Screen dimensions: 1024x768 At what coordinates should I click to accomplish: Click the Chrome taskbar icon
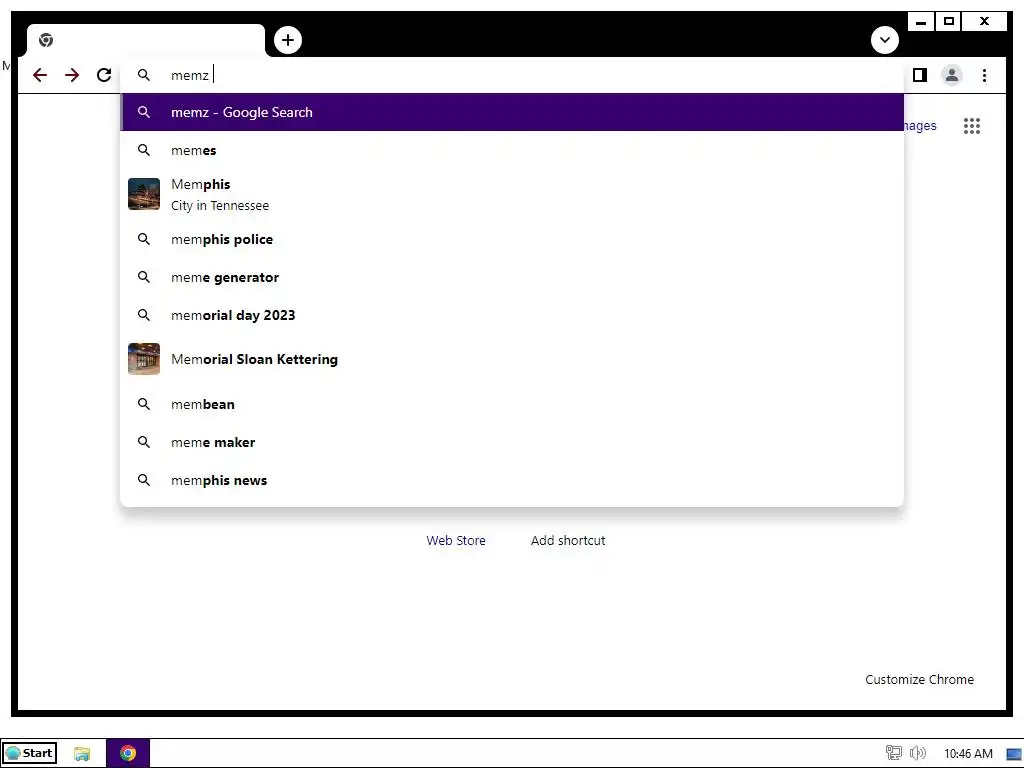pos(128,754)
